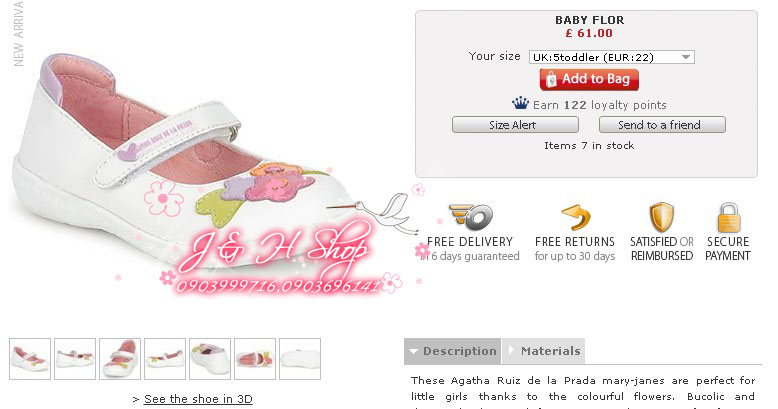Screen dimensions: 778x409
Task: Click the Satisfied or Reimbursed shield icon
Action: click(661, 217)
